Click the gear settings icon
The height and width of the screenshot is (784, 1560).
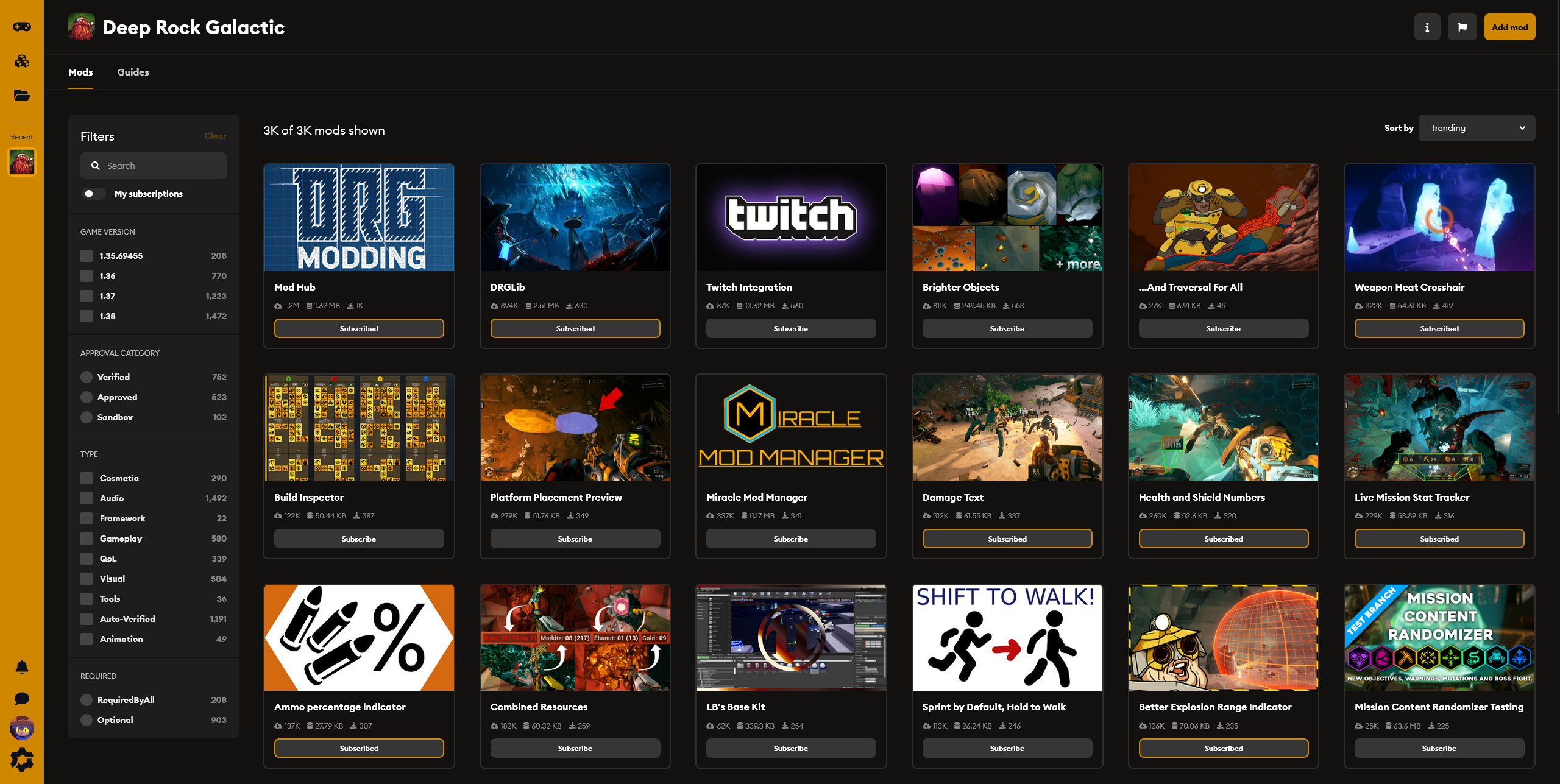(22, 759)
